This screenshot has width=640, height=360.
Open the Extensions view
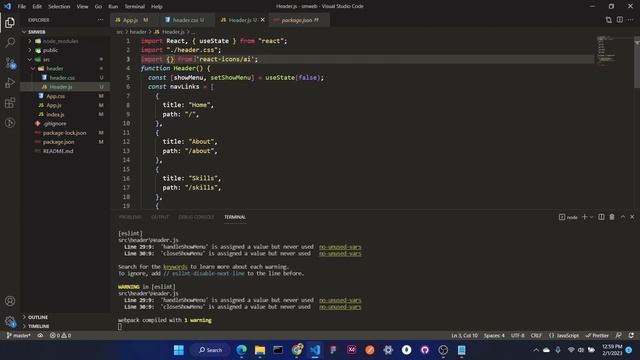click(x=10, y=103)
